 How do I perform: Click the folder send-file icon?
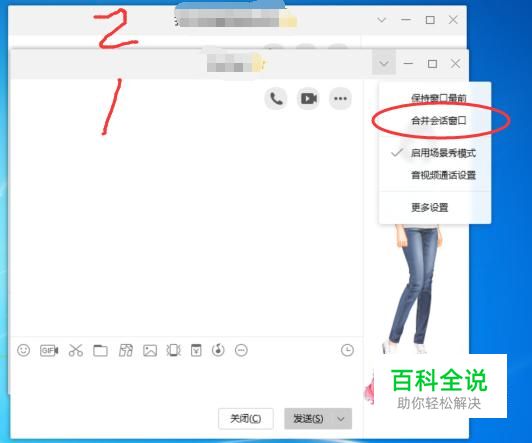[x=100, y=350]
